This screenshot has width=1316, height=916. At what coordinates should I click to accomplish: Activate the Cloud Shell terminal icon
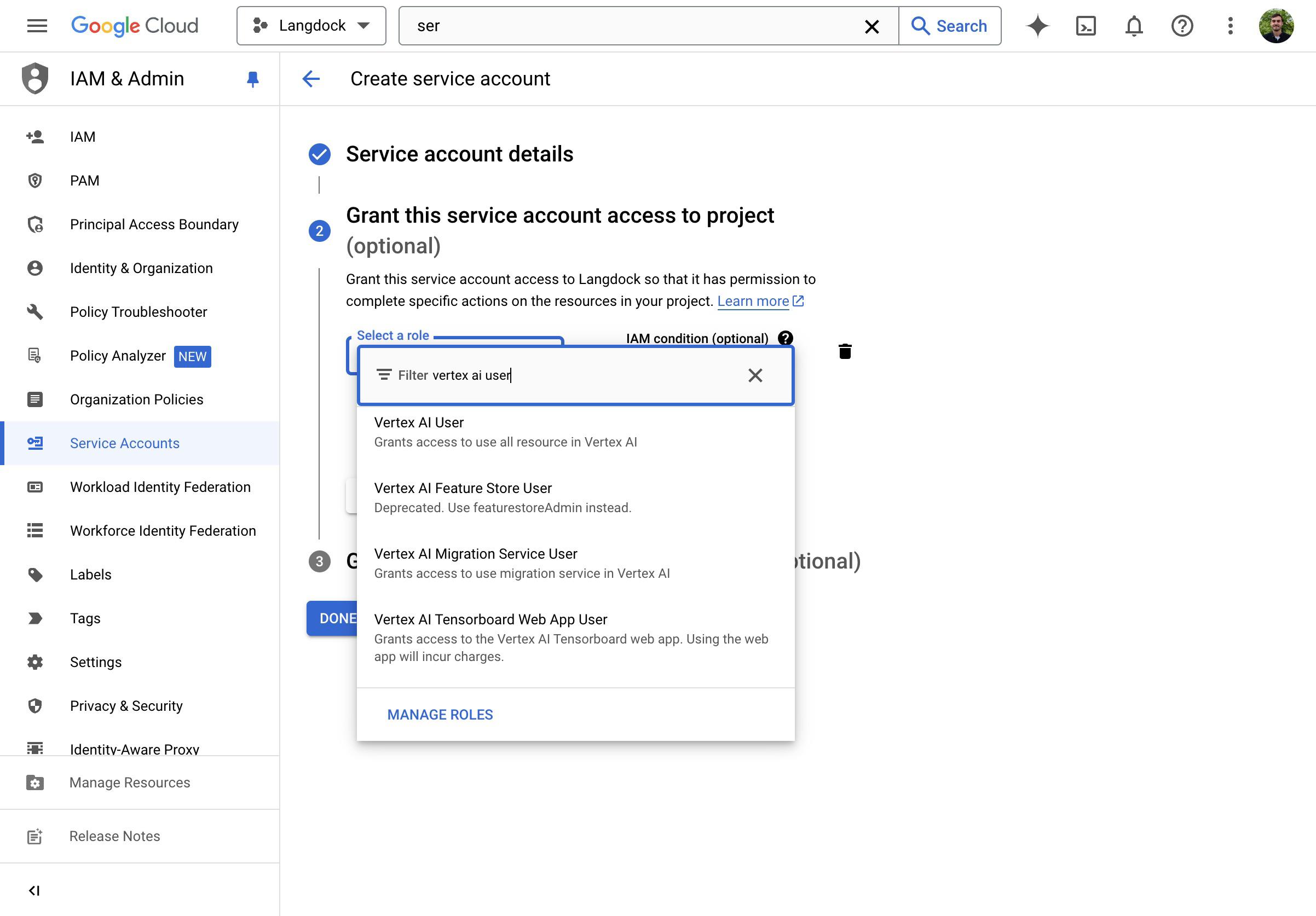1086,26
